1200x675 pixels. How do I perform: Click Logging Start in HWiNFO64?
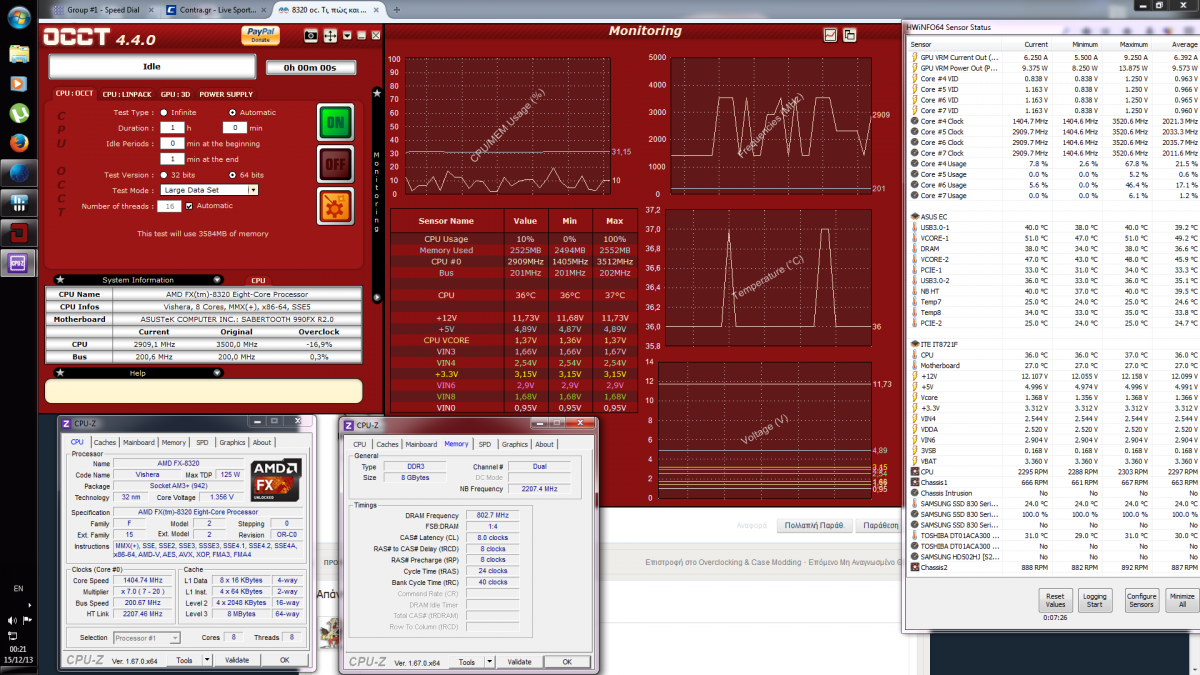coord(1095,600)
